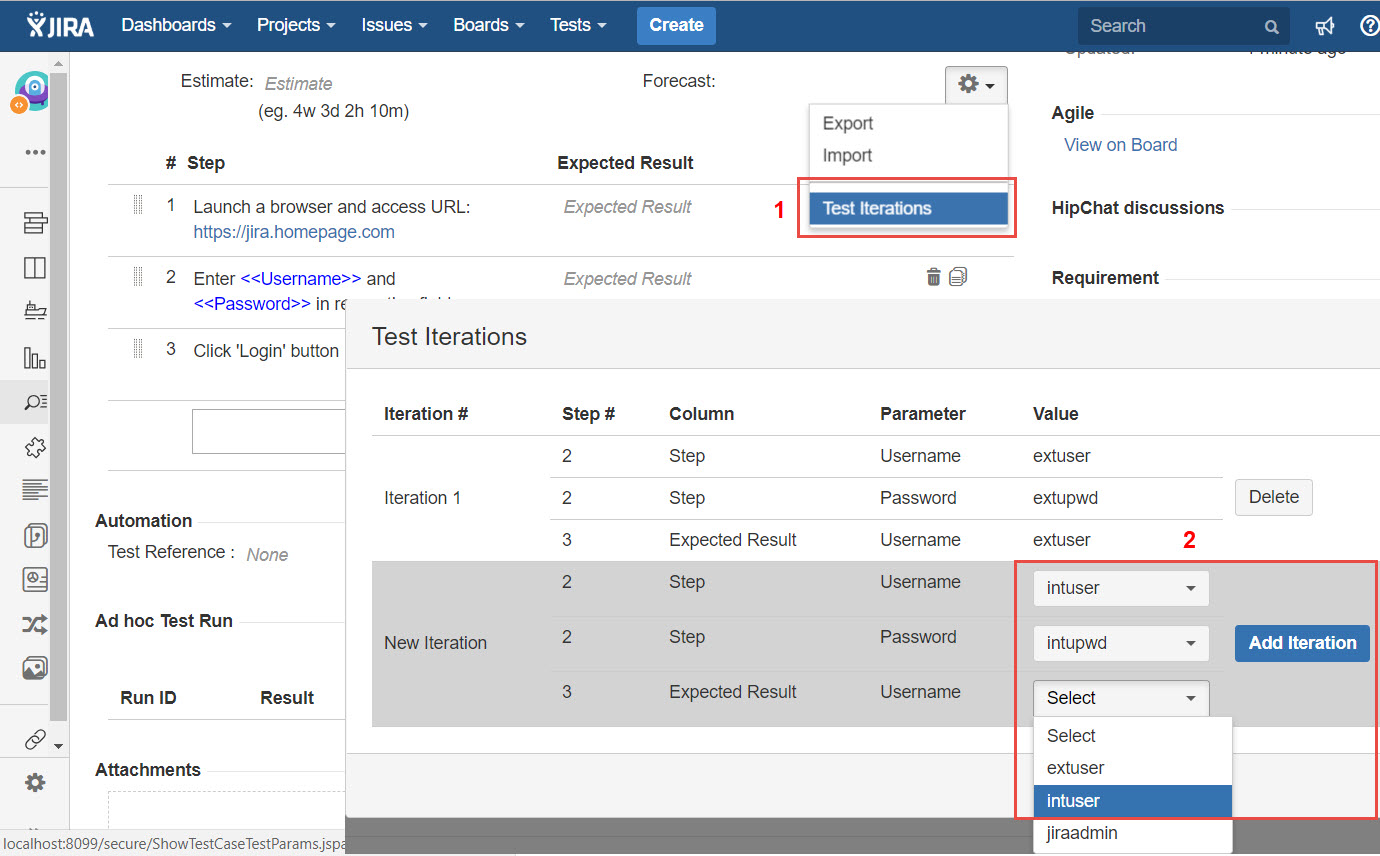Open the Reports bar chart sidebar icon
The image size is (1380, 856).
[35, 357]
